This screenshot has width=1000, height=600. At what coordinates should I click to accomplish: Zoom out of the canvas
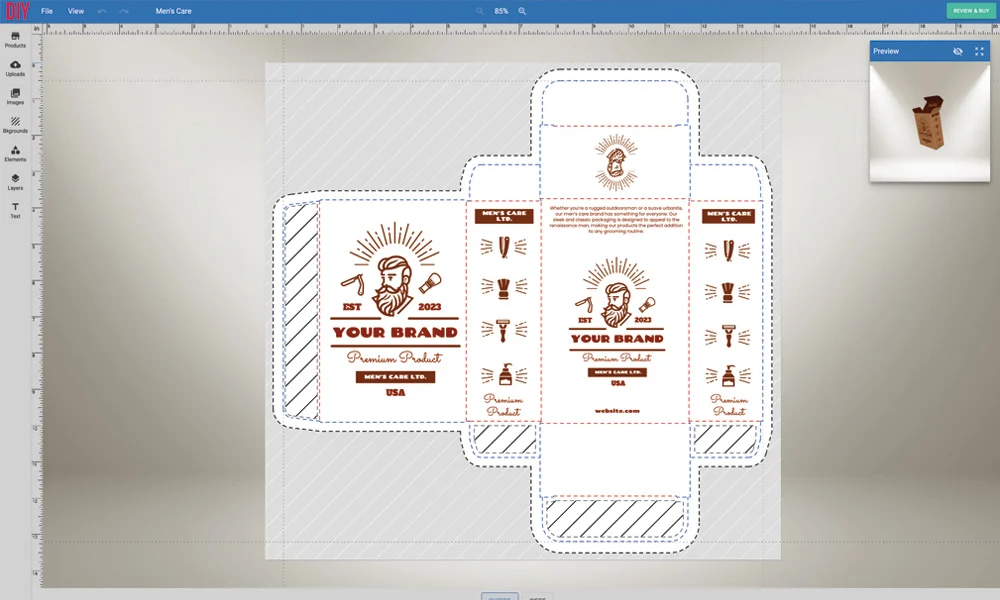coord(481,10)
